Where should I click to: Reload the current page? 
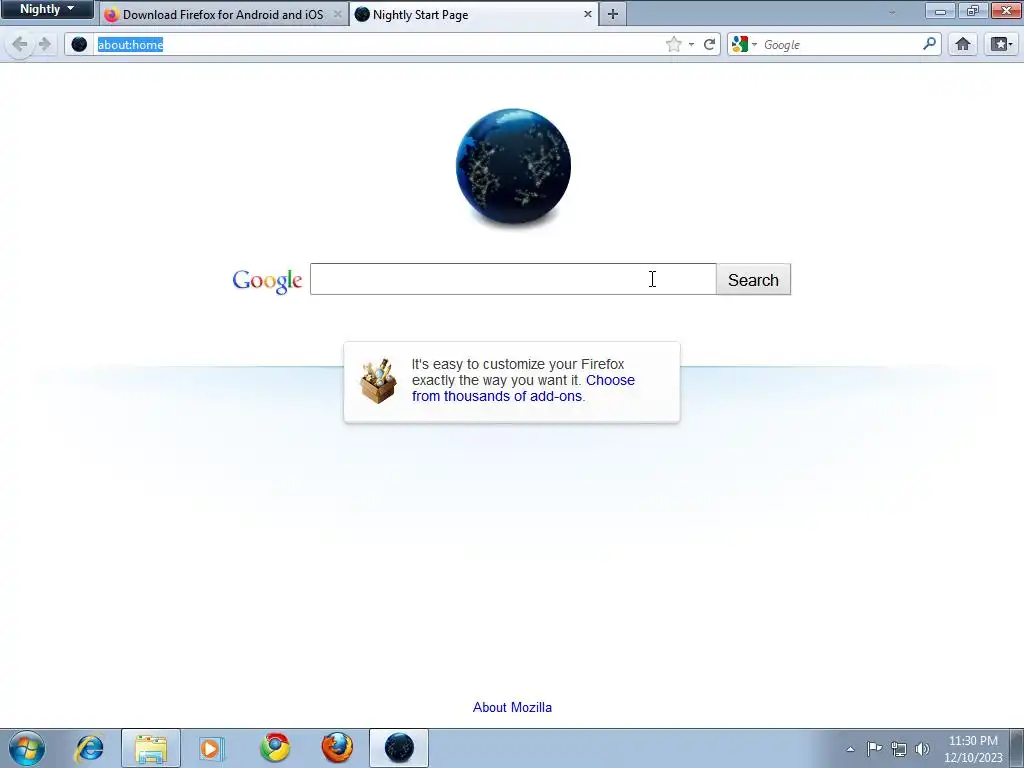click(709, 44)
